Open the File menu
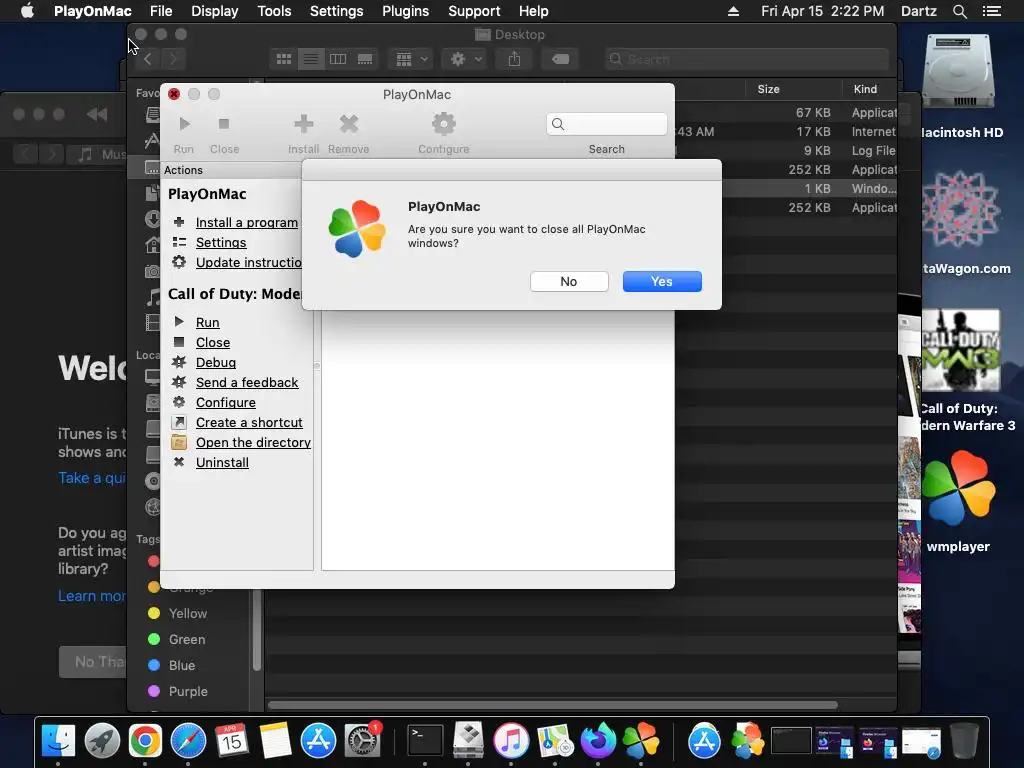 (161, 11)
